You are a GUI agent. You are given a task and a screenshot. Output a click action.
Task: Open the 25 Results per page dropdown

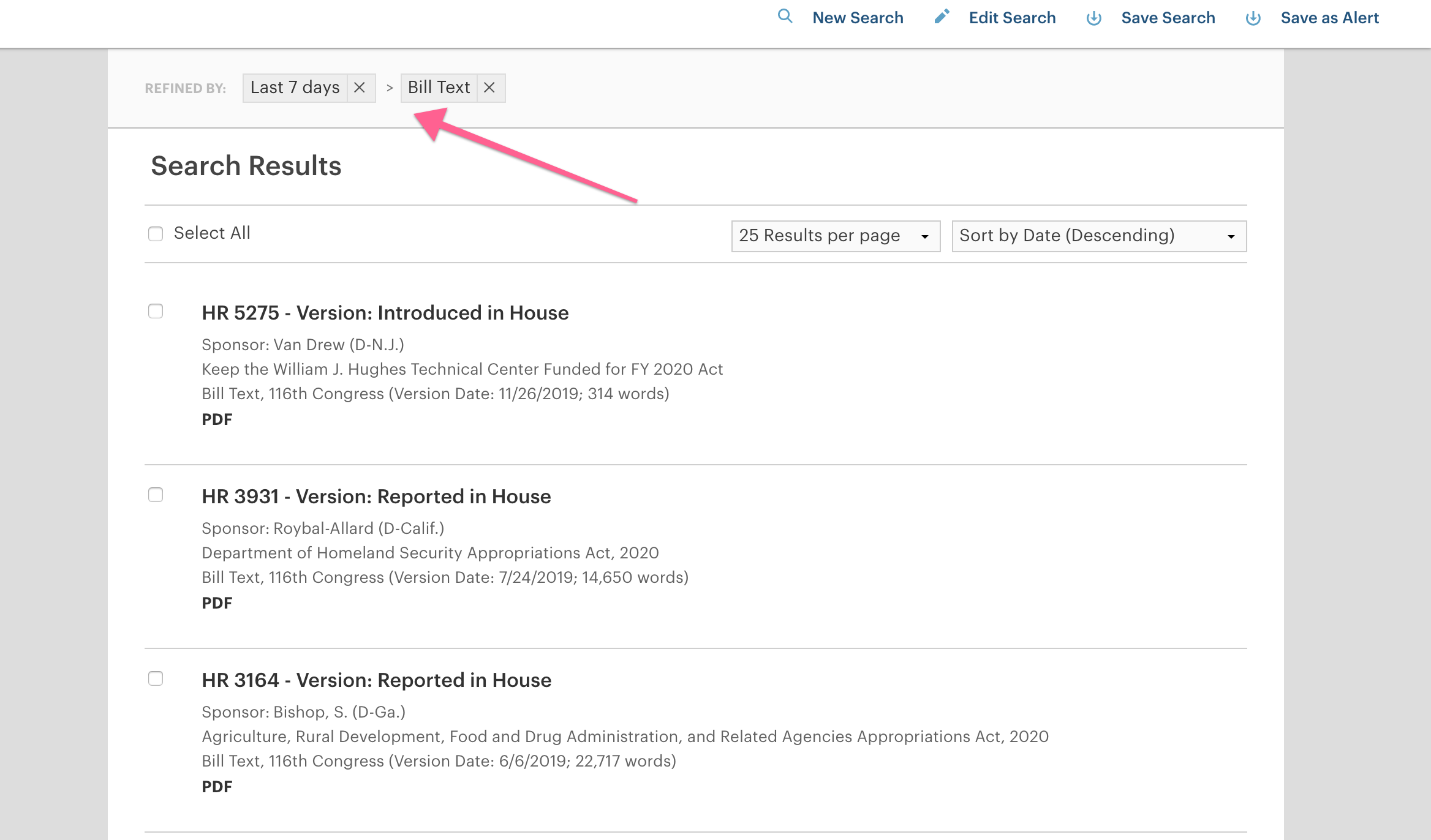pyautogui.click(x=836, y=236)
